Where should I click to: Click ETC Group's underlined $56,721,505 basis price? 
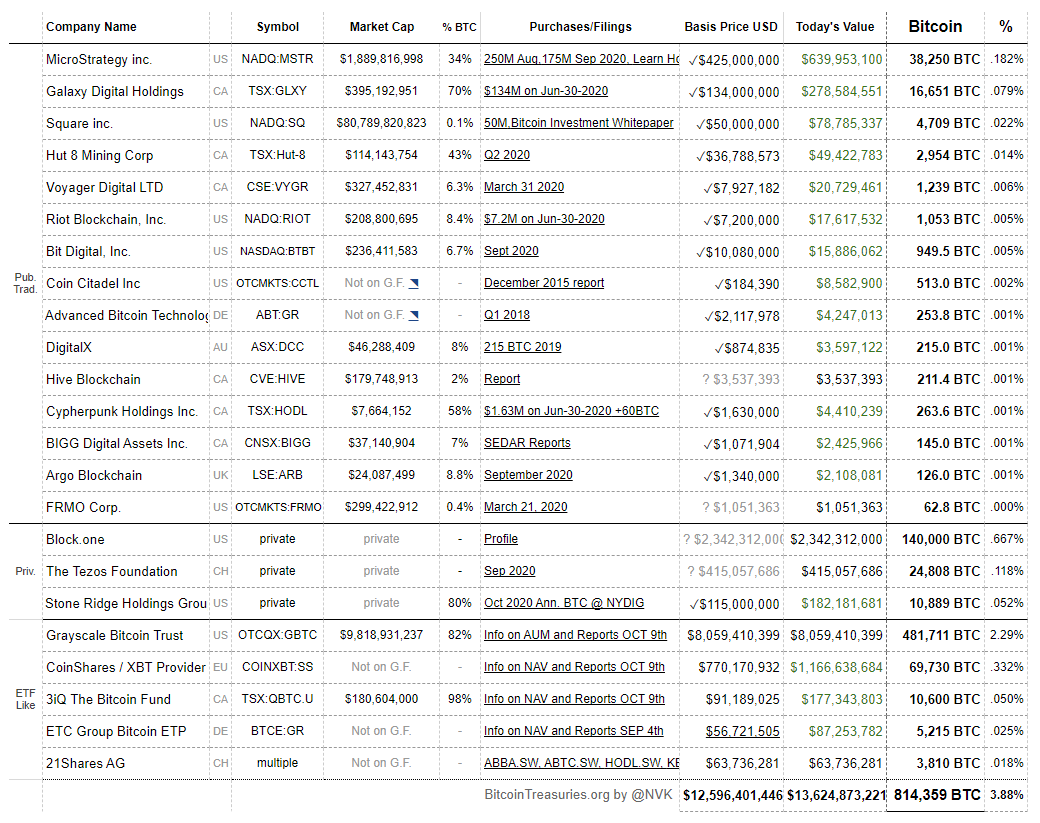point(742,731)
